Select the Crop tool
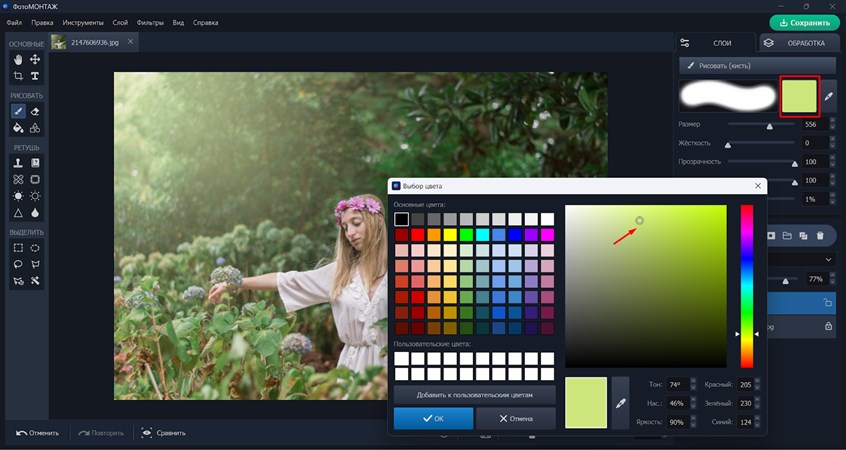846x450 pixels. click(x=18, y=76)
